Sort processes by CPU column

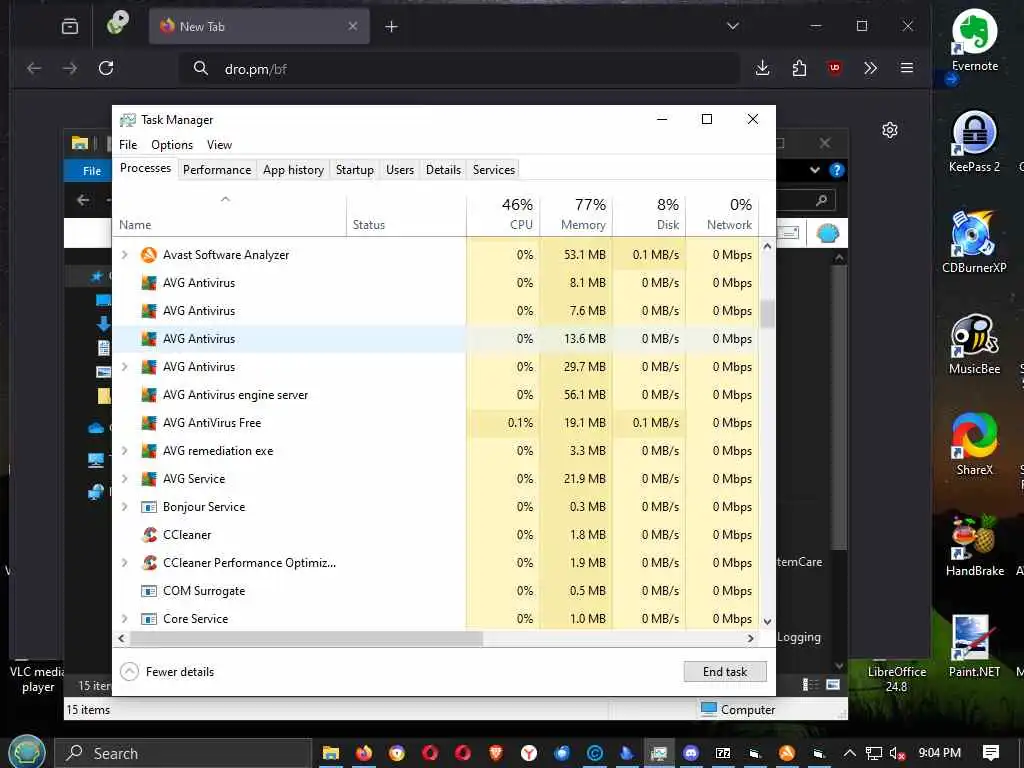tap(503, 214)
